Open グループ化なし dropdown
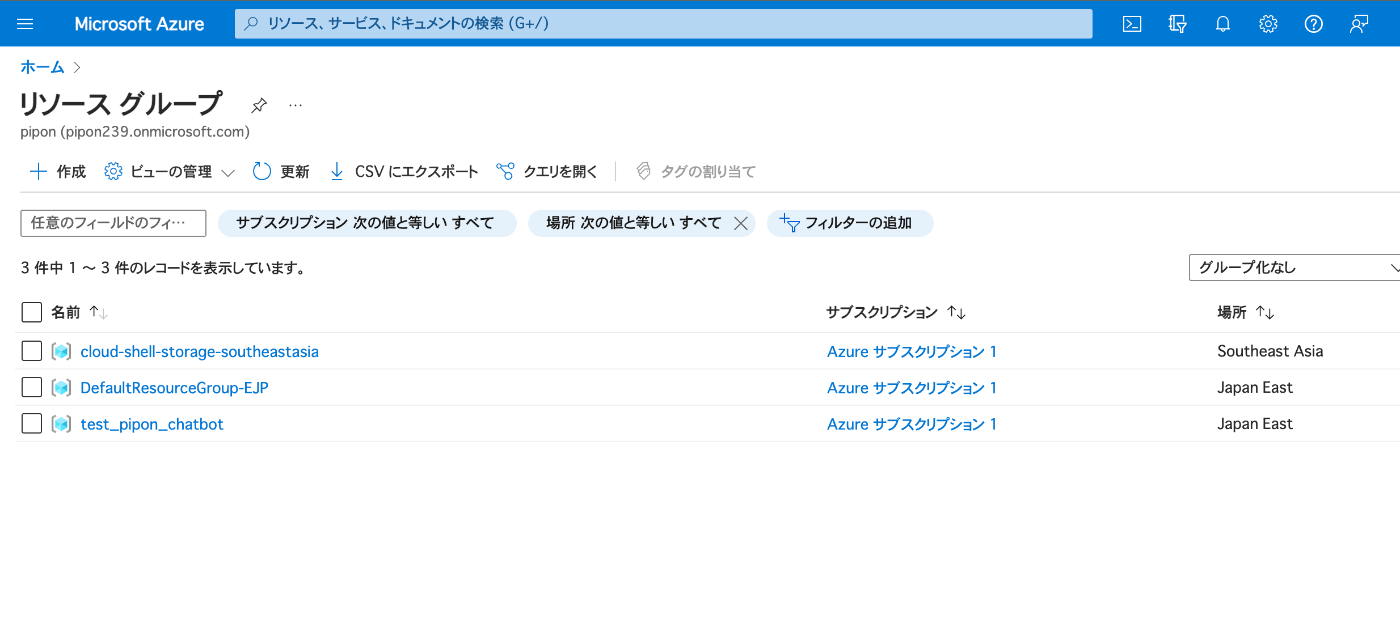 (x=1294, y=268)
